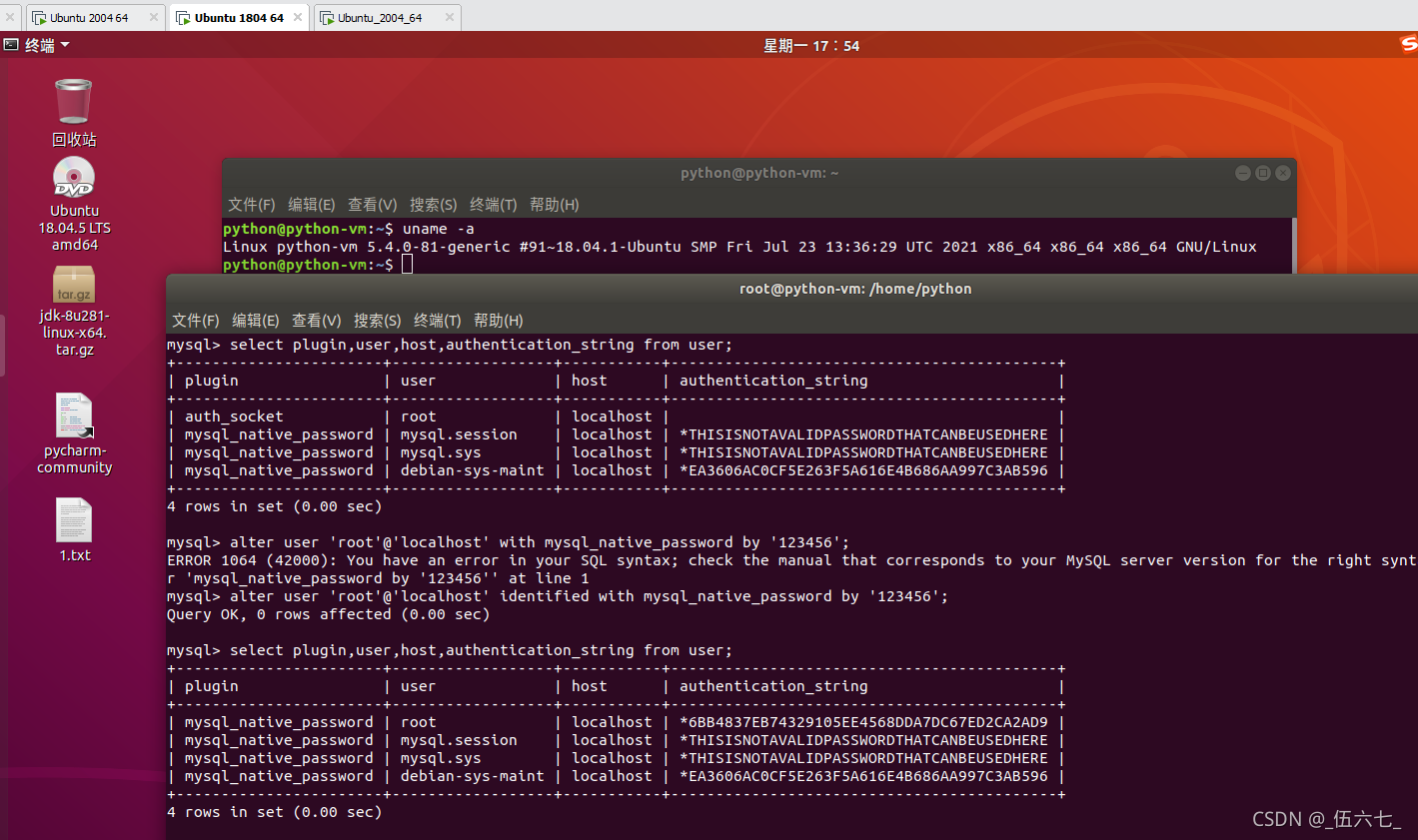1418x840 pixels.
Task: Click the 'auth_socket' plugin cell
Action: [234, 417]
